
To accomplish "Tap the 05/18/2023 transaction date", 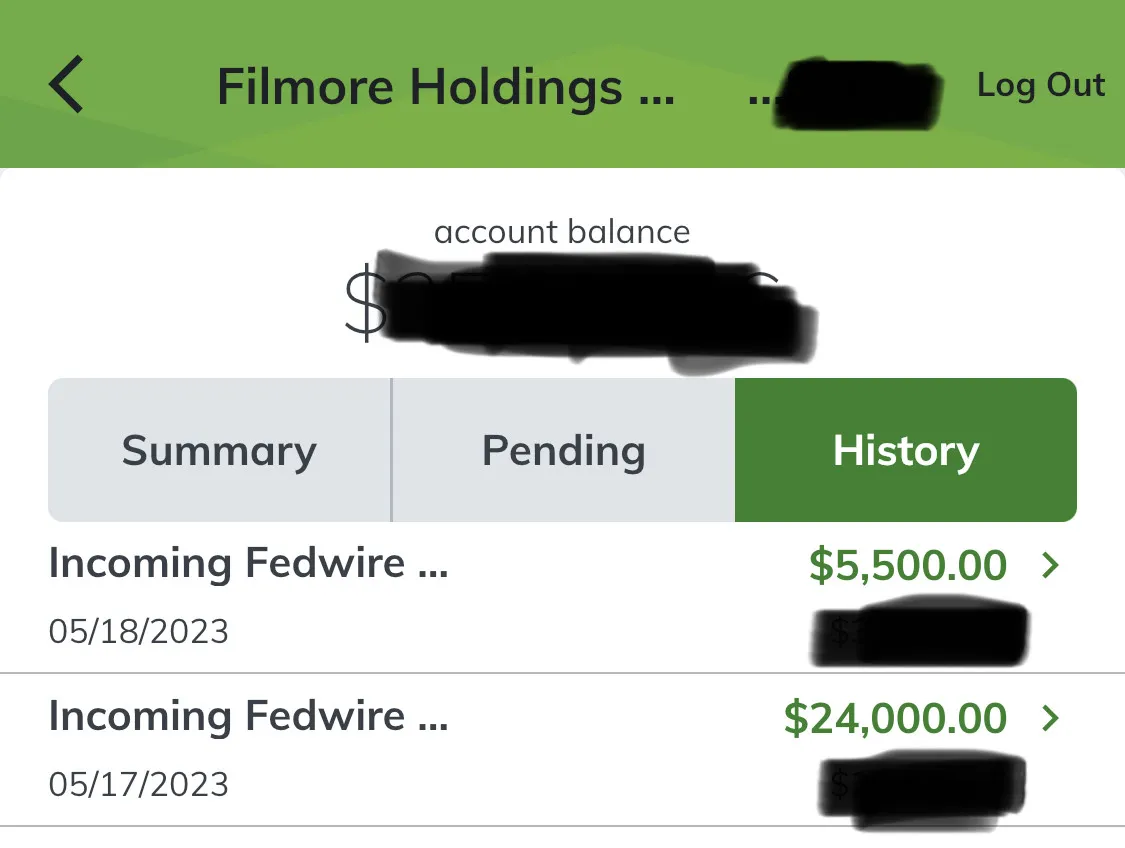I will [138, 632].
